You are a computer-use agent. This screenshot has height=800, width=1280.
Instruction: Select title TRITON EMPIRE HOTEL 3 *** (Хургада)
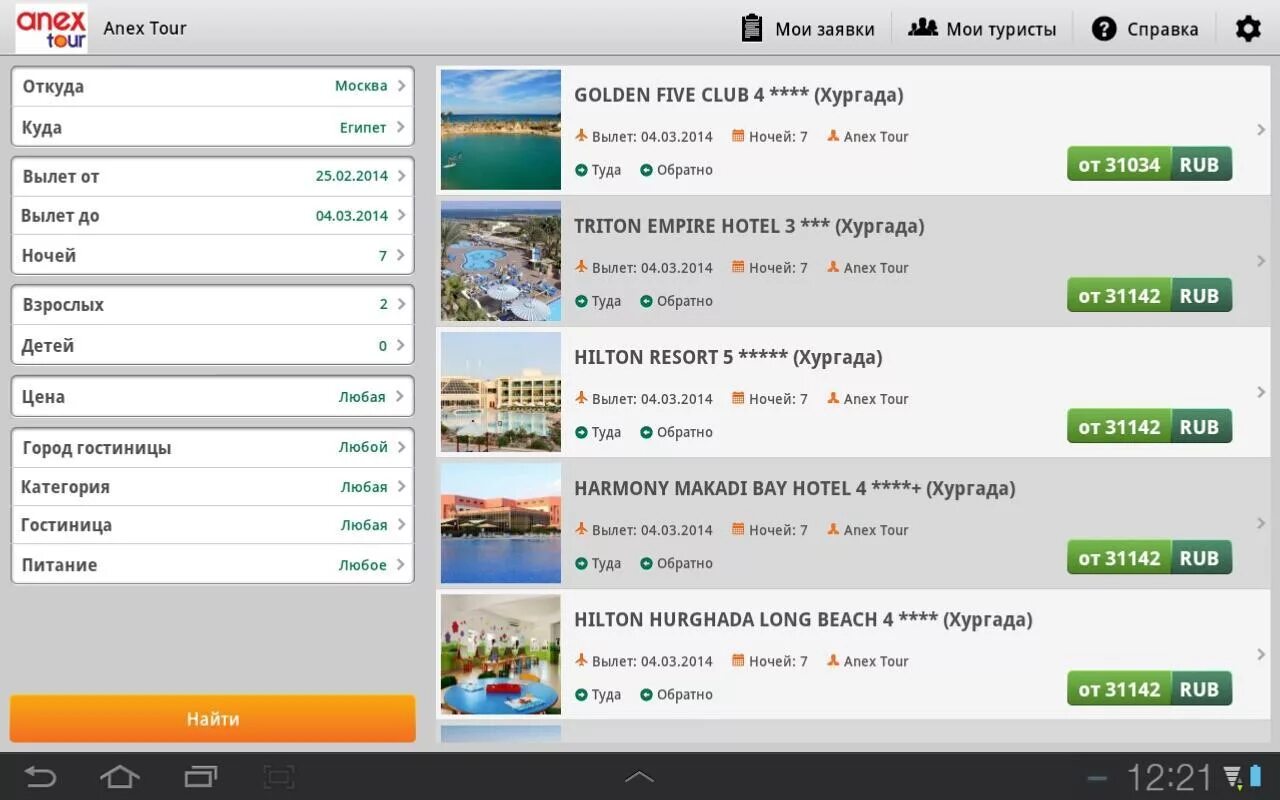point(749,226)
